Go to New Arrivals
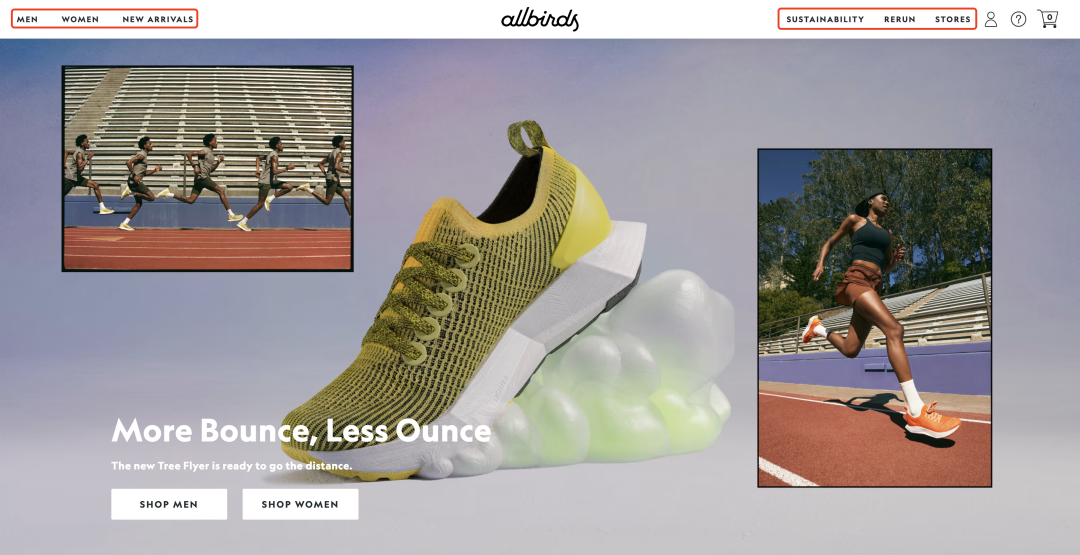This screenshot has height=555, width=1080. tap(158, 19)
